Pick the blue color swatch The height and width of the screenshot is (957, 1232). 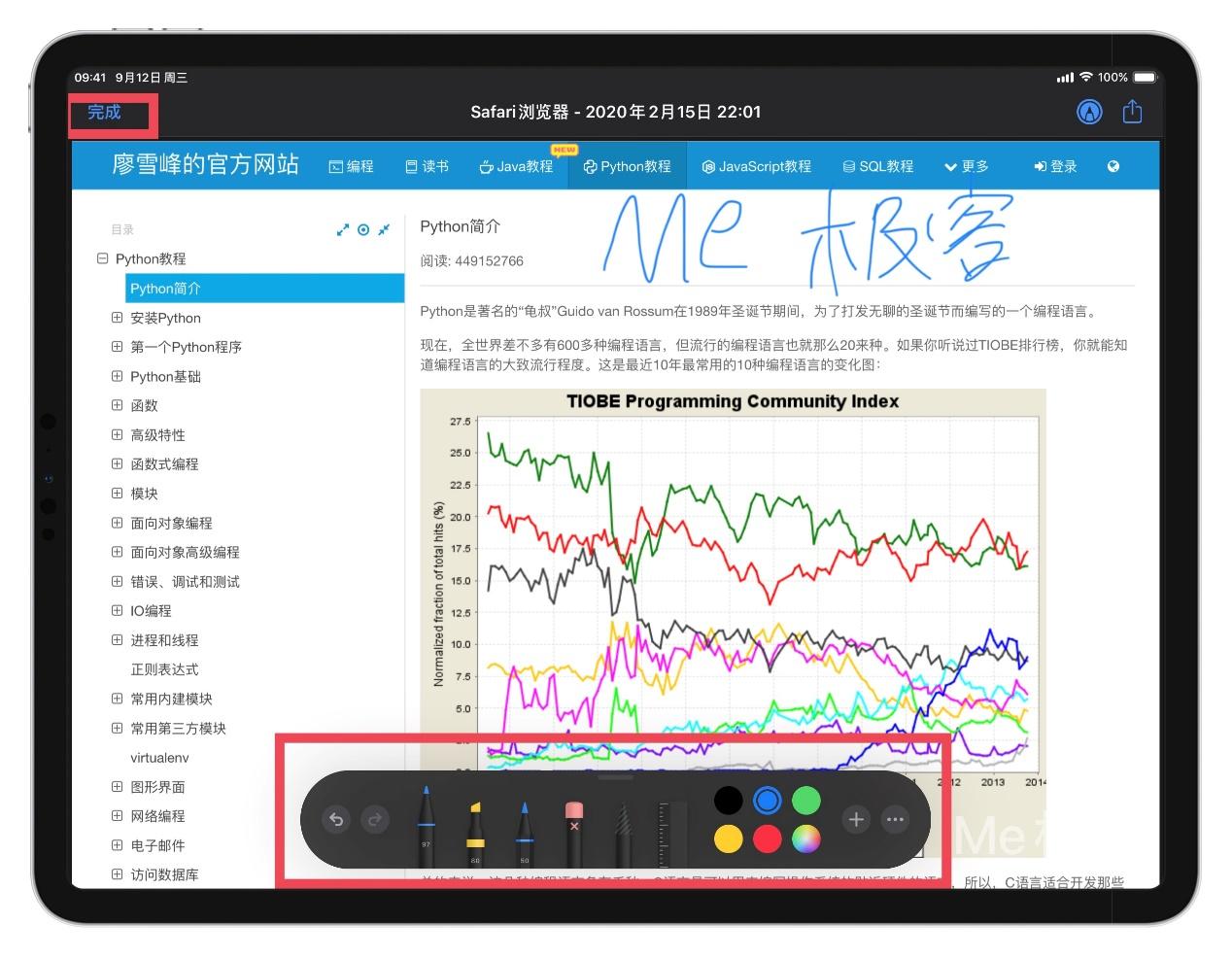[768, 801]
